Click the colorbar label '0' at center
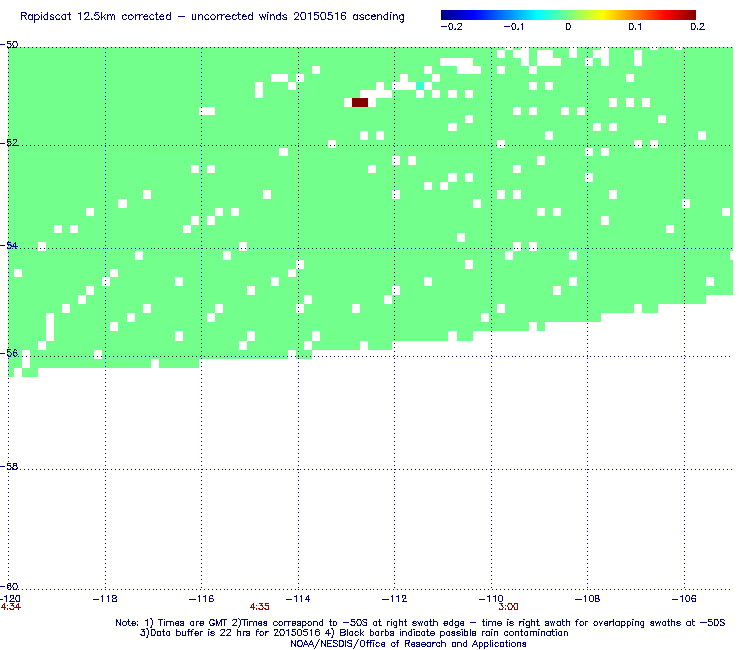Screen dimensions: 740x650 click(568, 27)
